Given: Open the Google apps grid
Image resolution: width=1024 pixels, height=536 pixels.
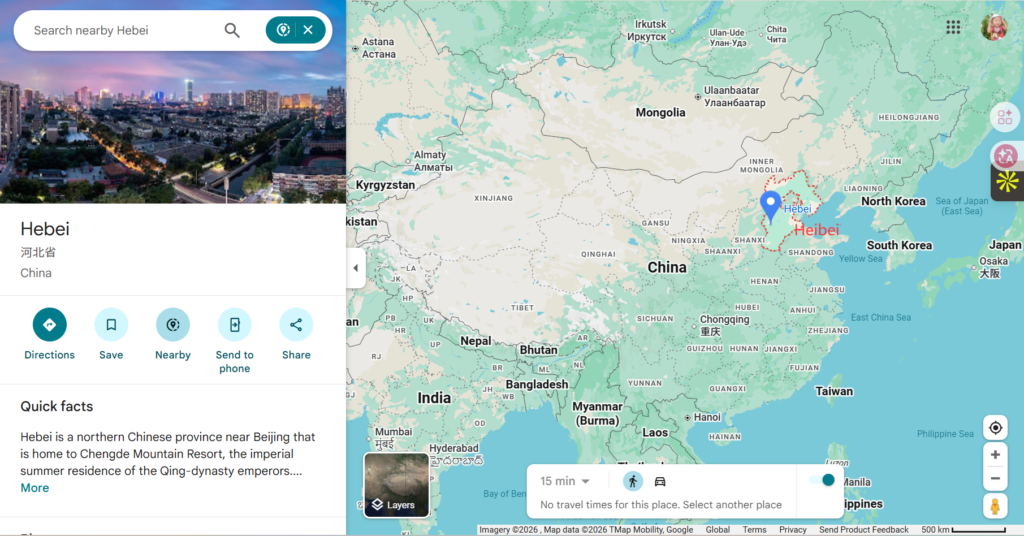Looking at the screenshot, I should click(953, 27).
